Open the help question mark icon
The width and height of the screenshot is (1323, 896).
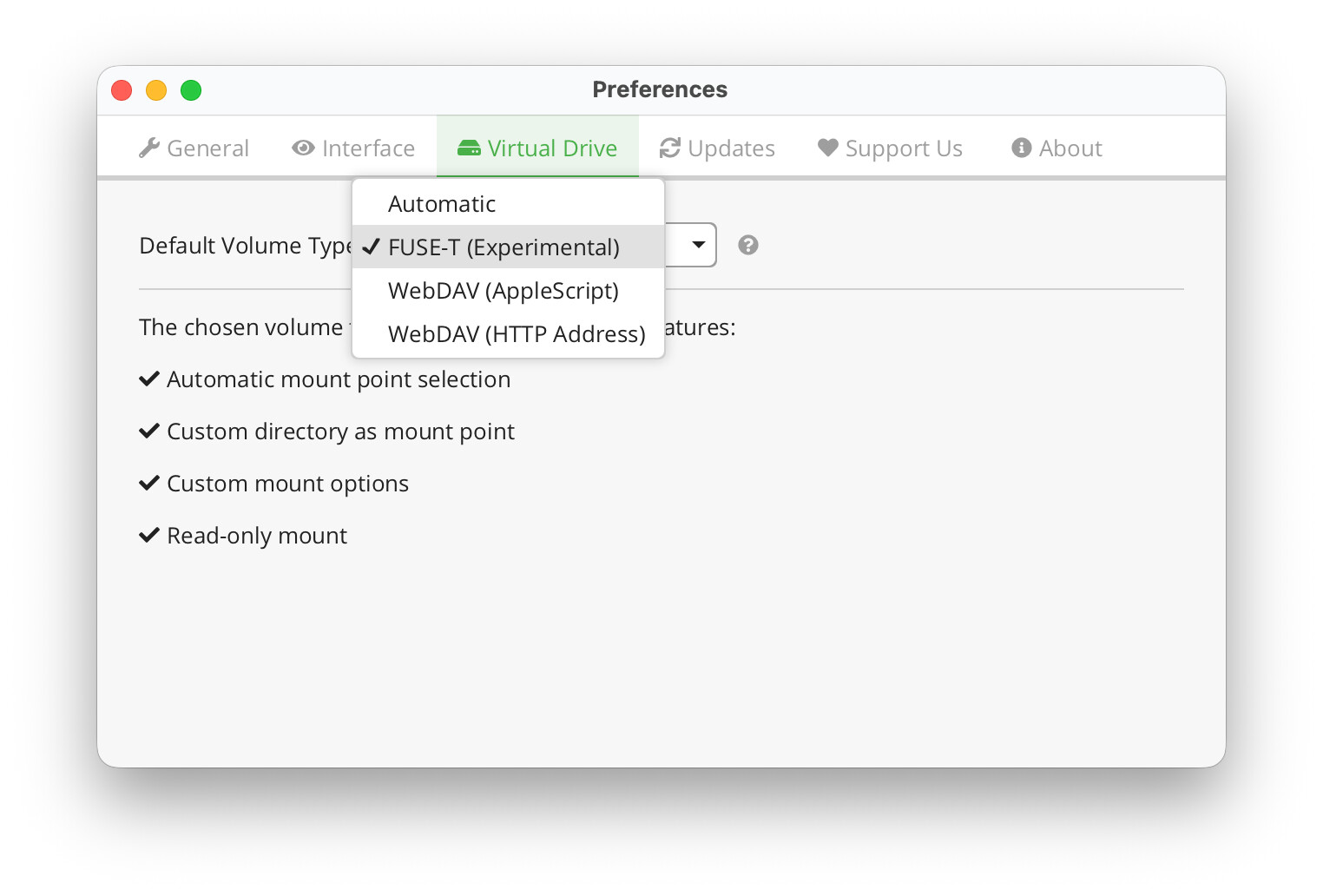[747, 246]
